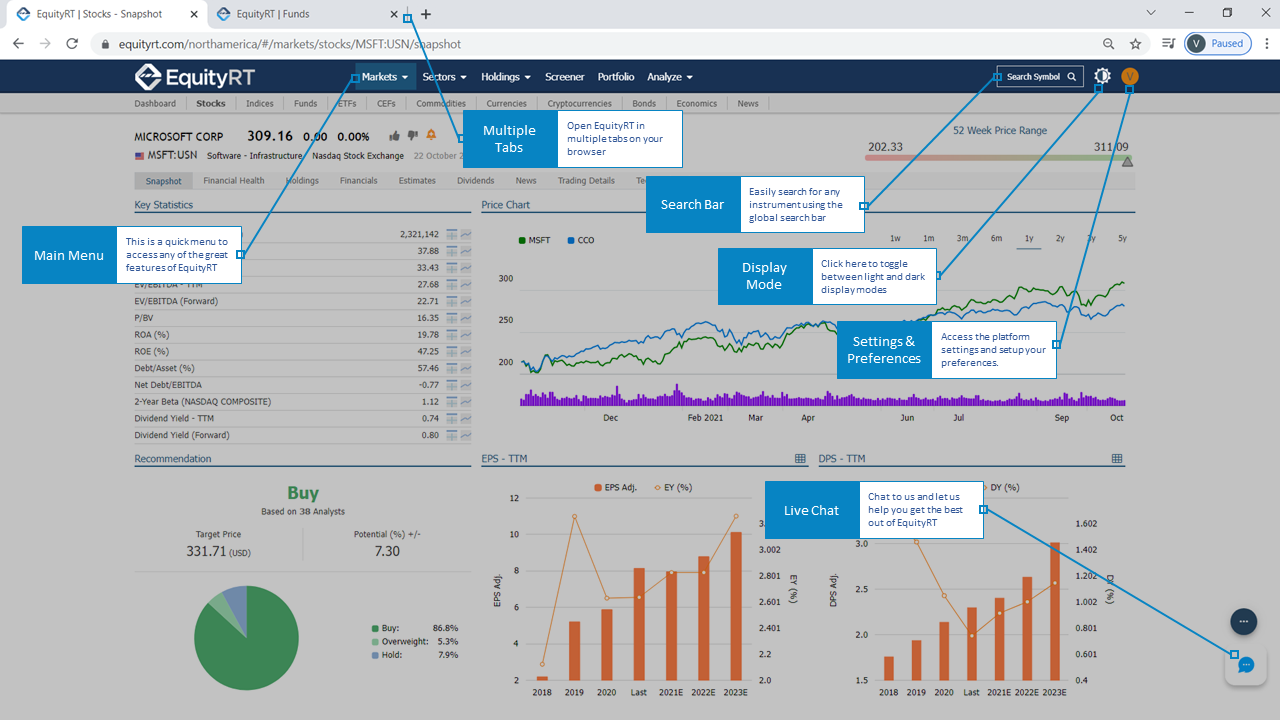This screenshot has height=720, width=1280.
Task: Open the Portfolio page
Action: (616, 77)
